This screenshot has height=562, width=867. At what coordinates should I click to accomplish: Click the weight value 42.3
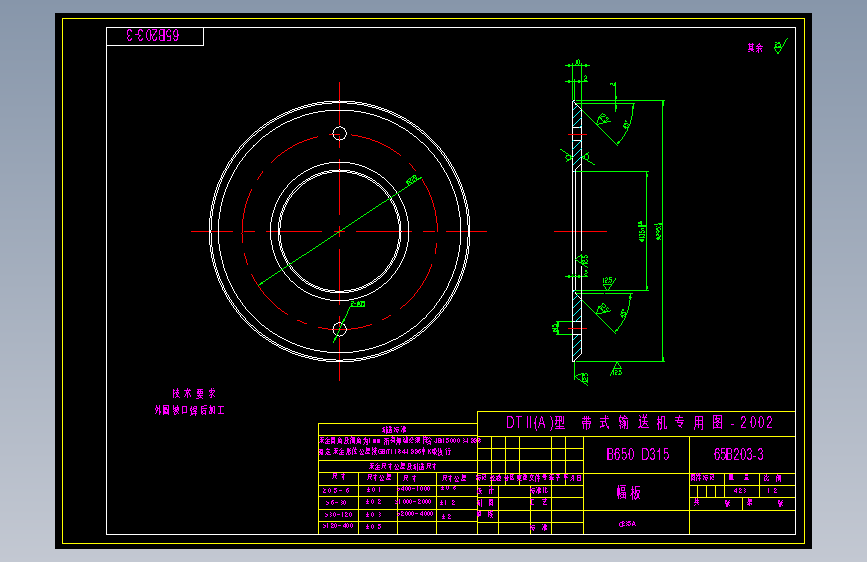tap(740, 491)
